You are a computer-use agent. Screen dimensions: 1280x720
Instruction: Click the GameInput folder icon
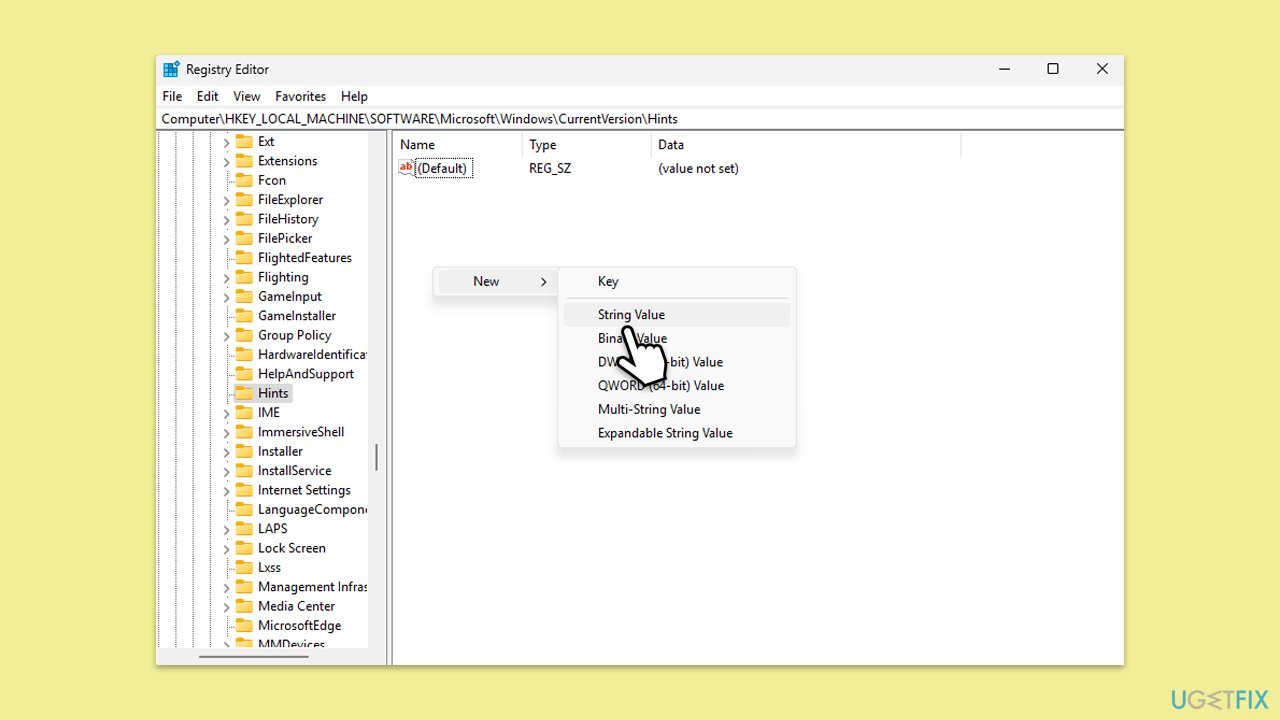[x=244, y=296]
